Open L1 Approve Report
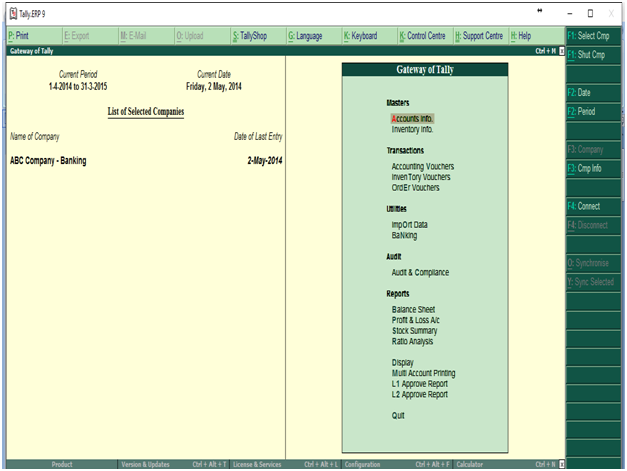627x471 pixels. click(x=419, y=384)
